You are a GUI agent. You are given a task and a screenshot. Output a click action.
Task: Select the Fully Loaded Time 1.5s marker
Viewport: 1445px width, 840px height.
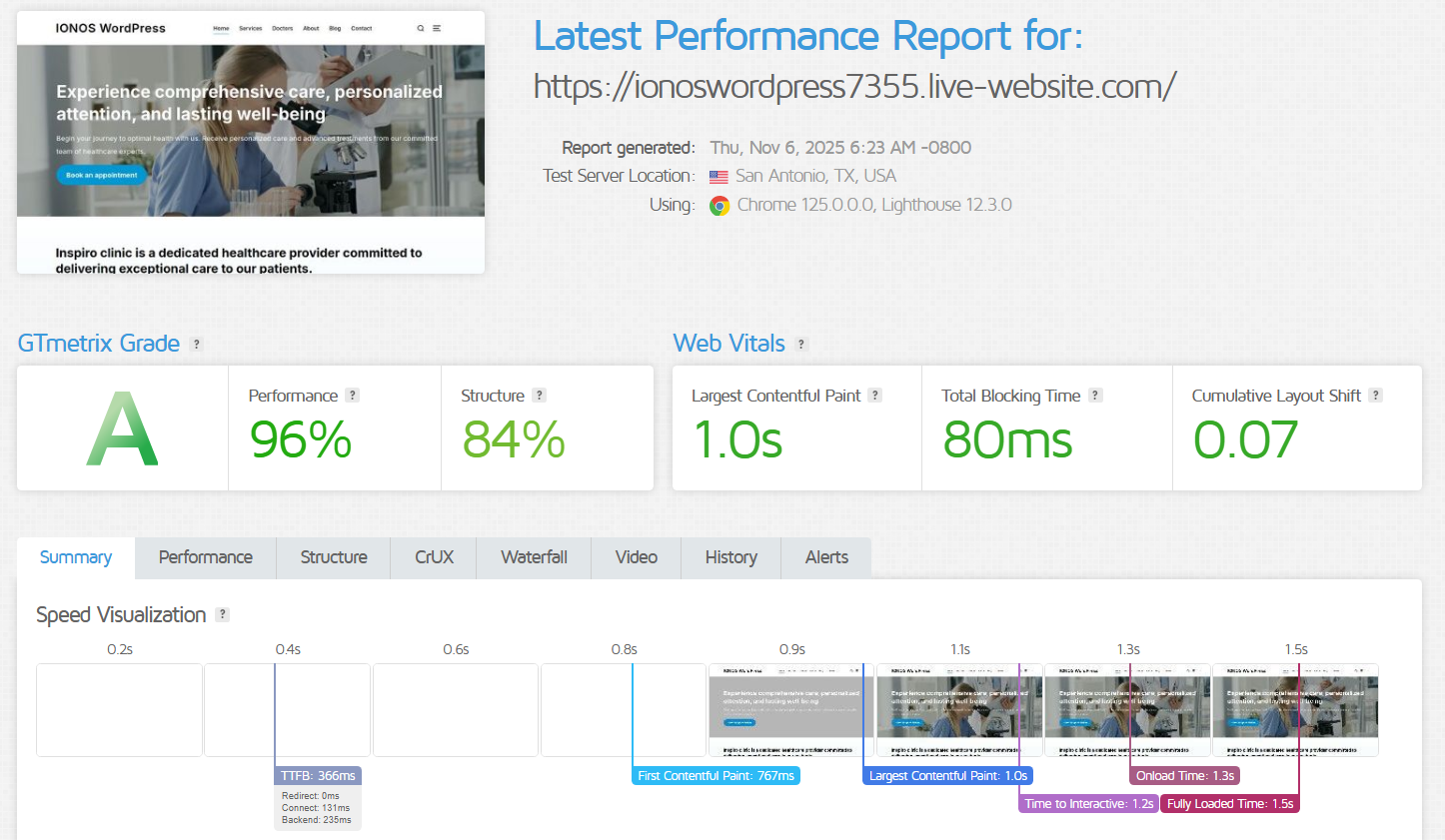pyautogui.click(x=1230, y=804)
